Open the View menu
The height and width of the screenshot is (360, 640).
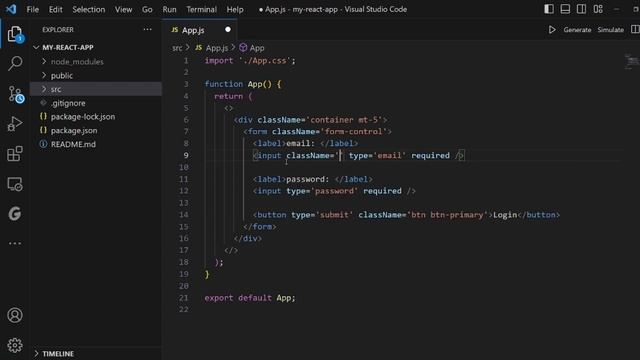(x=123, y=9)
